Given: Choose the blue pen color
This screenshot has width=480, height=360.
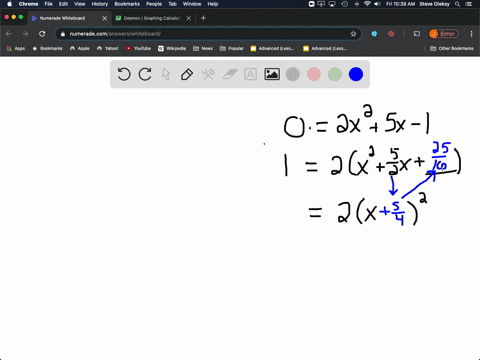Looking at the screenshot, I should click(356, 74).
